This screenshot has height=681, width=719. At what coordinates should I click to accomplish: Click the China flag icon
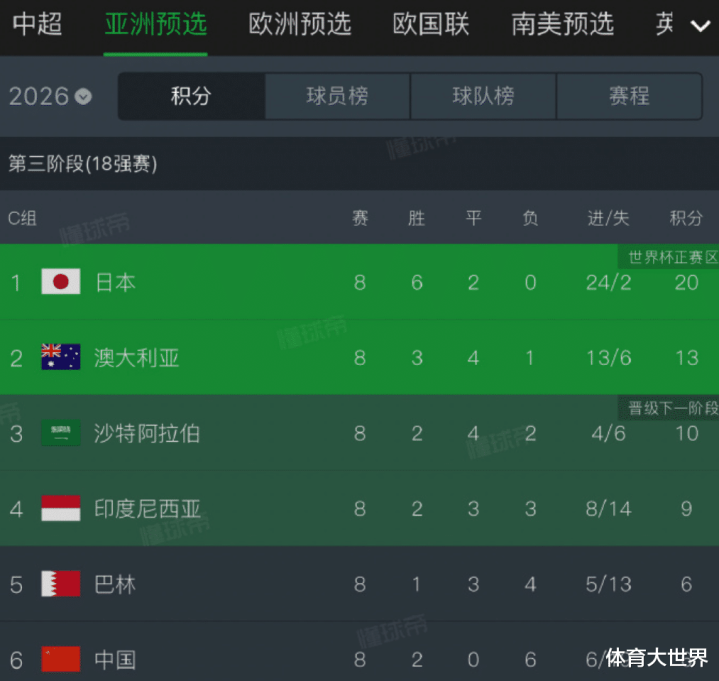(x=60, y=659)
